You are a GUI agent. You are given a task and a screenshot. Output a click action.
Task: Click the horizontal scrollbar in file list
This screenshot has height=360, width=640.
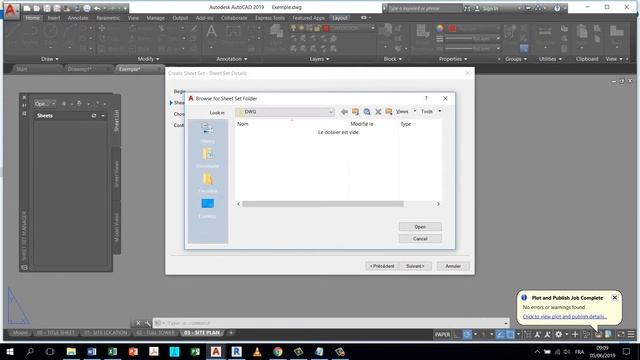pyautogui.click(x=323, y=204)
